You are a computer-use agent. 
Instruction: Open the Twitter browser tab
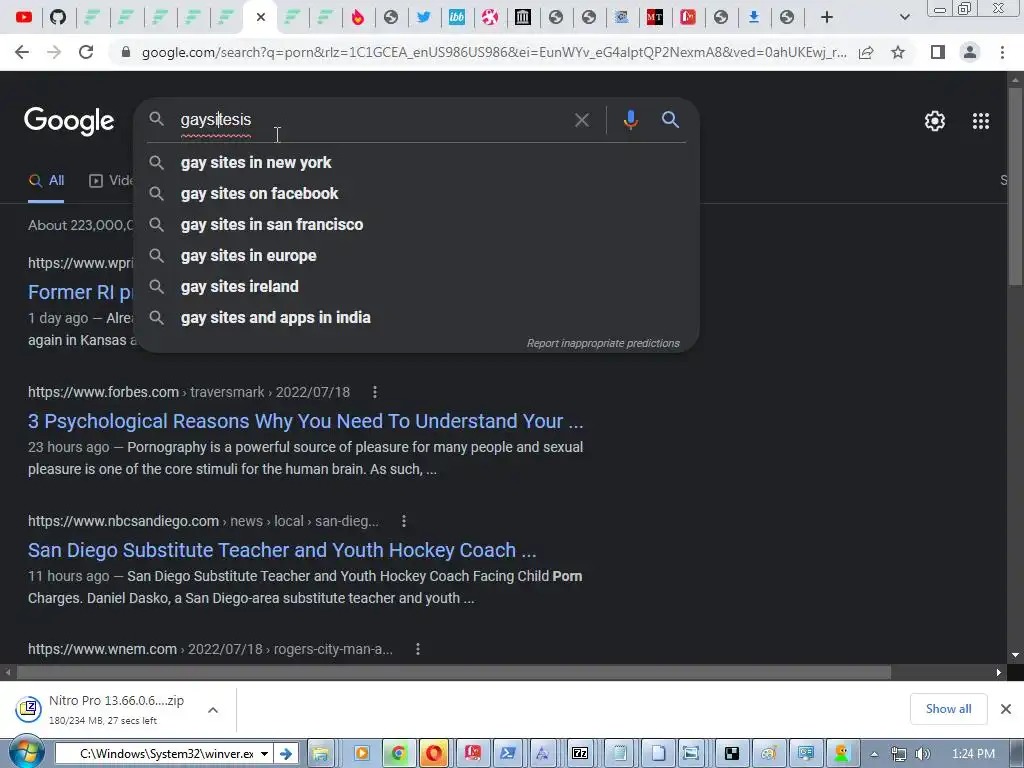coord(424,17)
